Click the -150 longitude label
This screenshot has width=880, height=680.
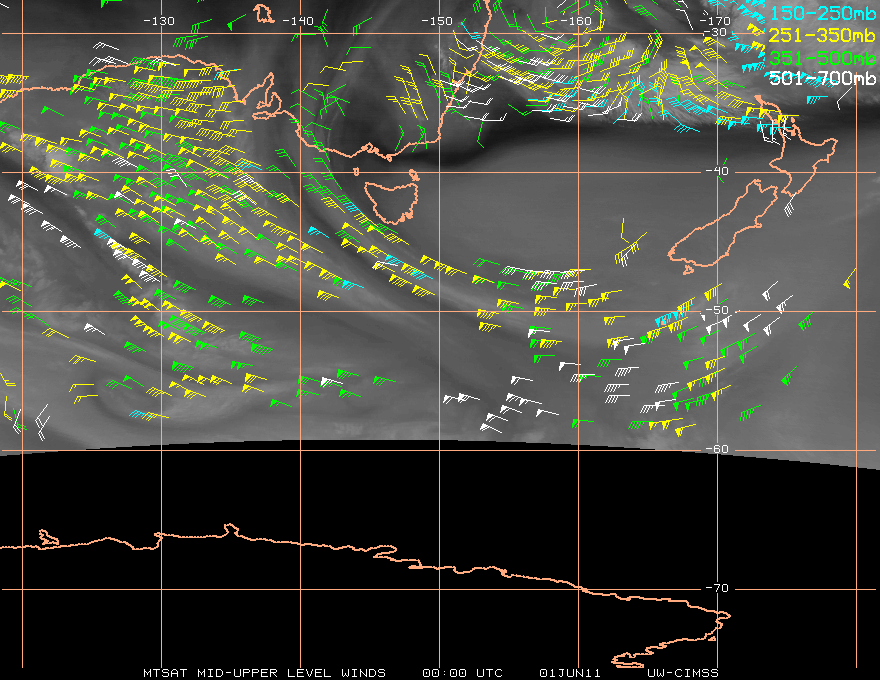pyautogui.click(x=437, y=21)
